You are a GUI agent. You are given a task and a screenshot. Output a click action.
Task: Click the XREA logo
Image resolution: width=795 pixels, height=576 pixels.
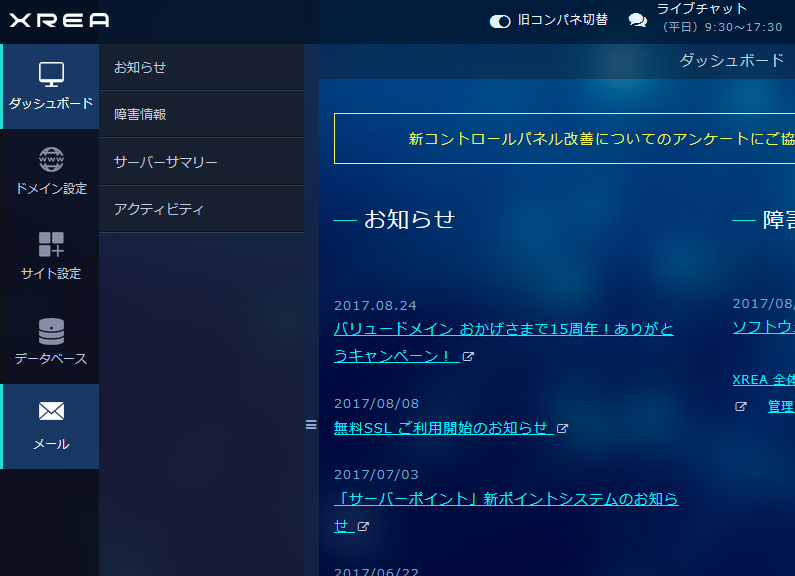tap(59, 20)
